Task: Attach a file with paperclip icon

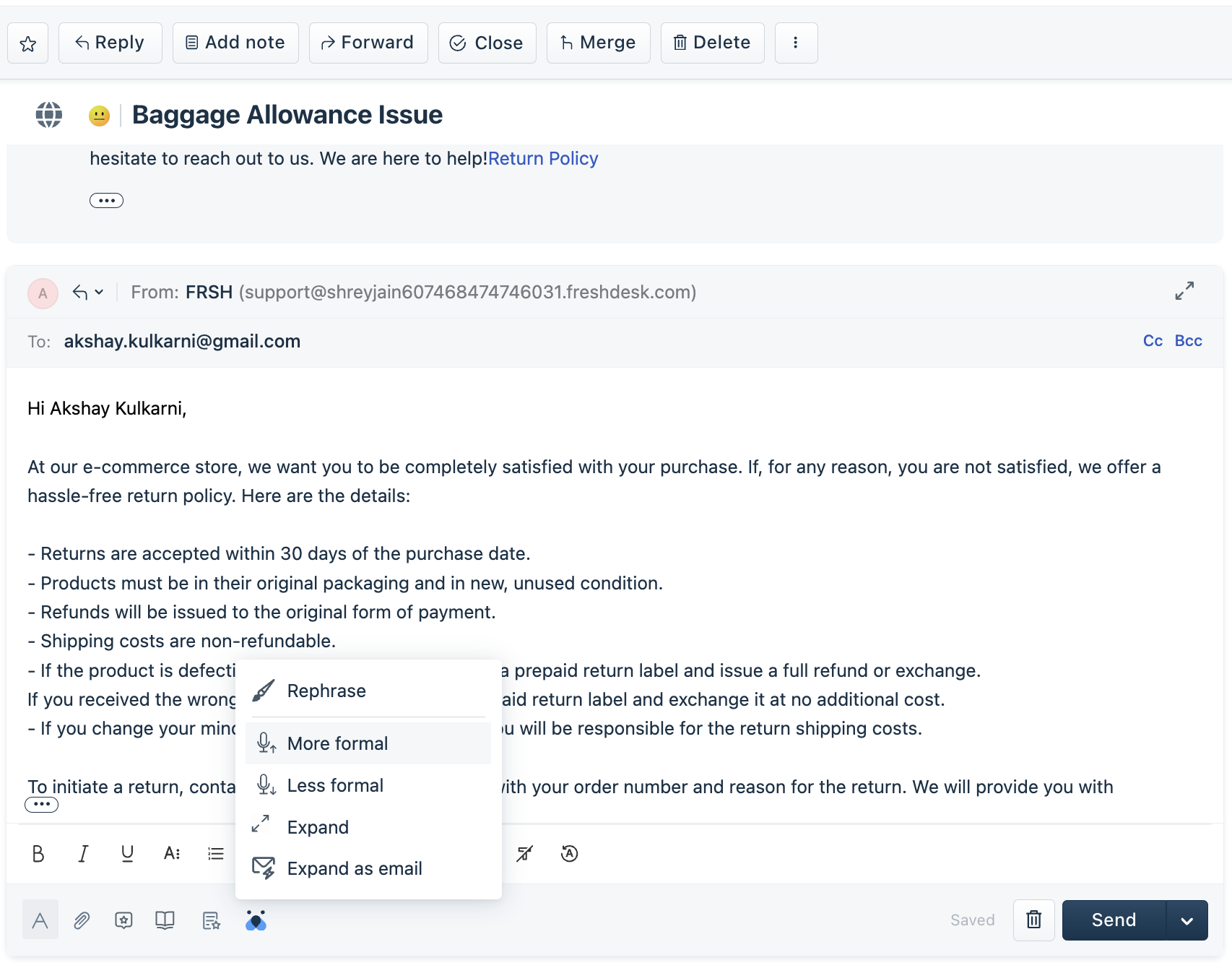Action: click(82, 920)
